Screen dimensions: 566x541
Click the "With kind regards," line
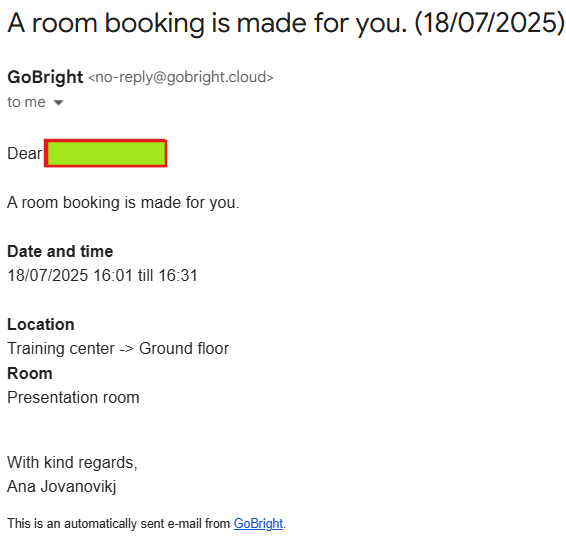(72, 462)
